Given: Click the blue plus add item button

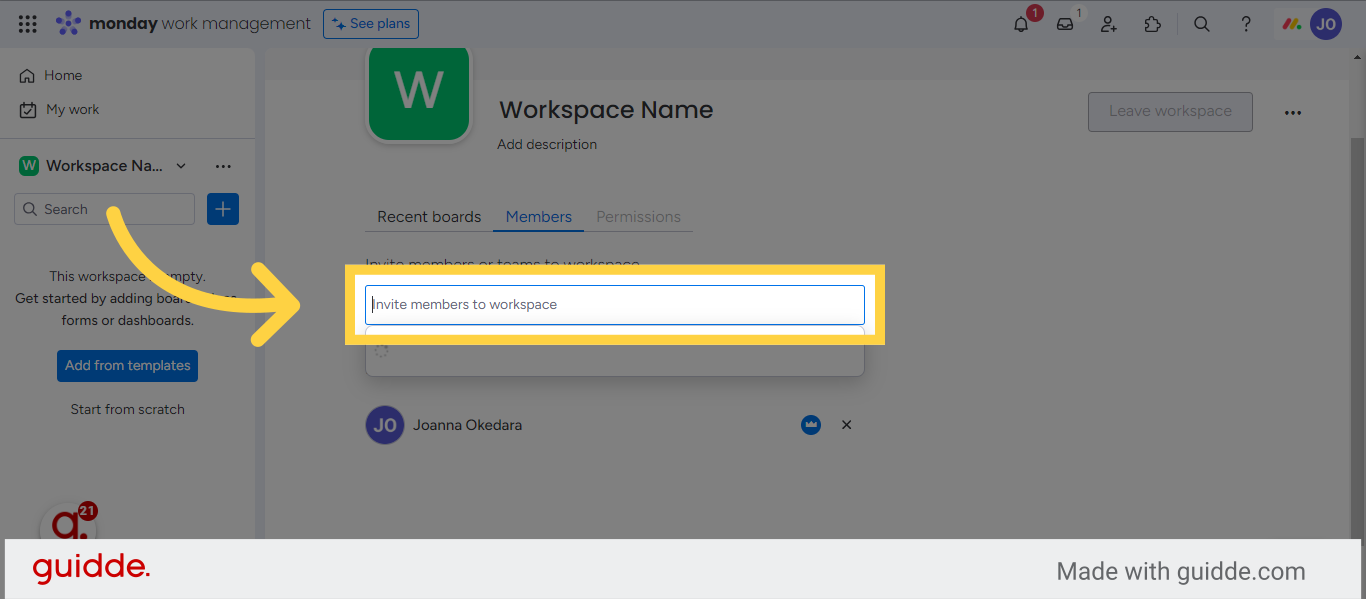Looking at the screenshot, I should 223,209.
